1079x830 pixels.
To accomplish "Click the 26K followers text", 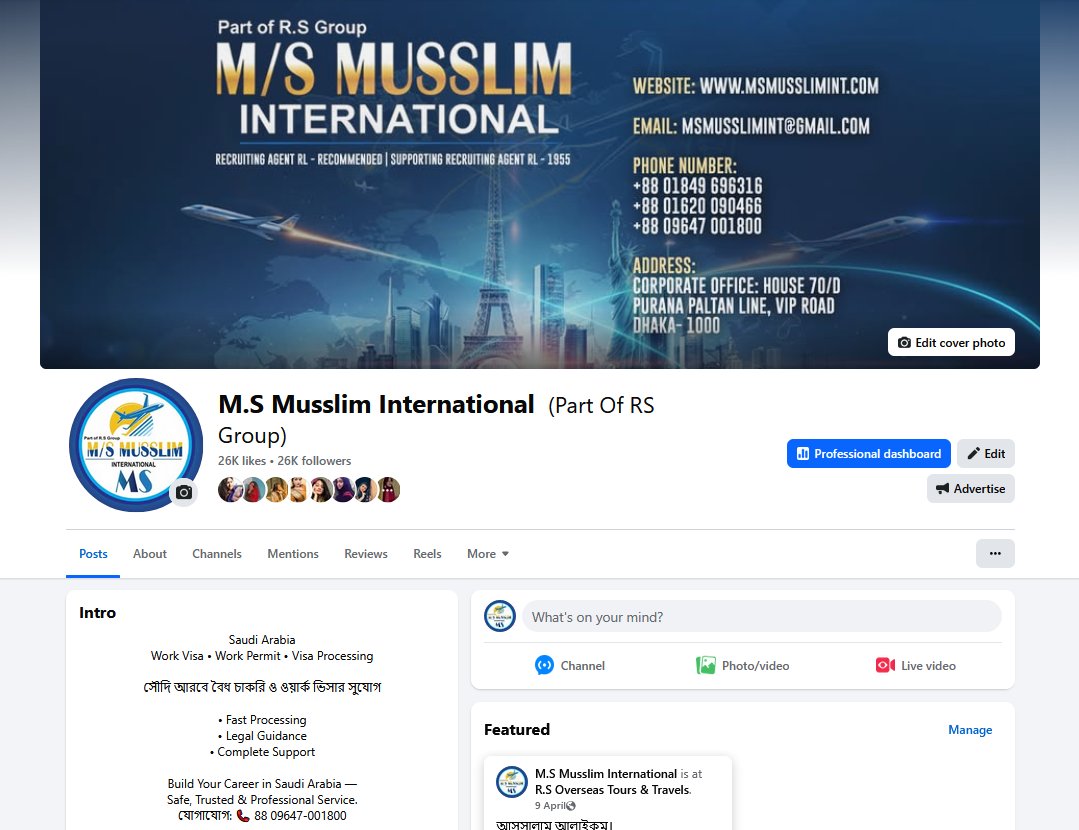I will pyautogui.click(x=314, y=460).
